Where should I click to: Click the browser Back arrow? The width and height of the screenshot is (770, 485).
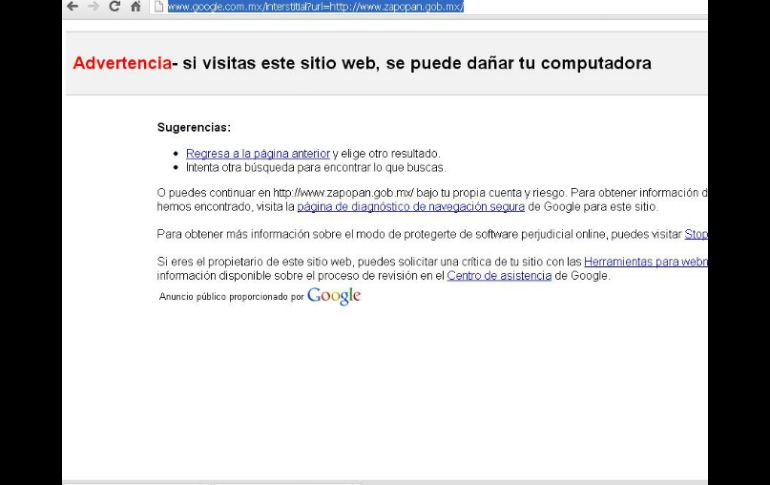pyautogui.click(x=72, y=7)
